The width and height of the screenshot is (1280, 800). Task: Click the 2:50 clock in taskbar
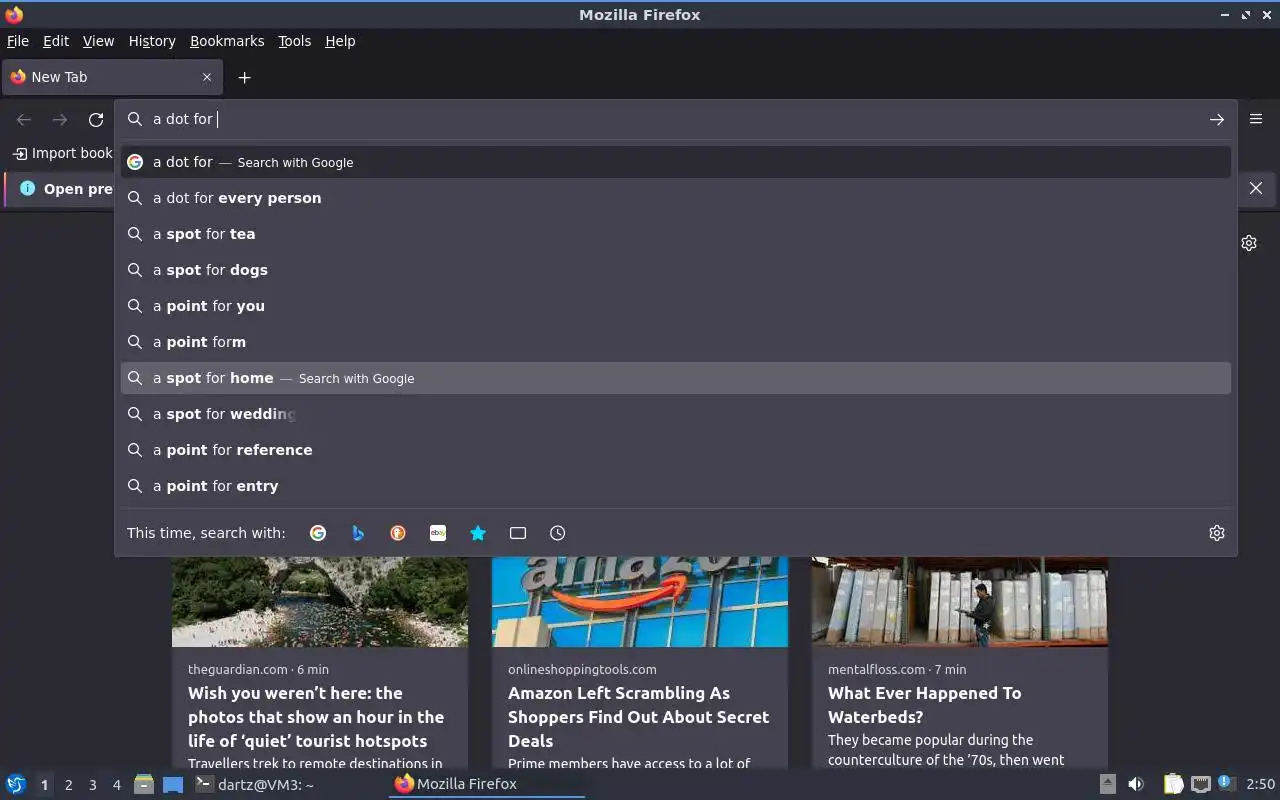pos(1260,784)
